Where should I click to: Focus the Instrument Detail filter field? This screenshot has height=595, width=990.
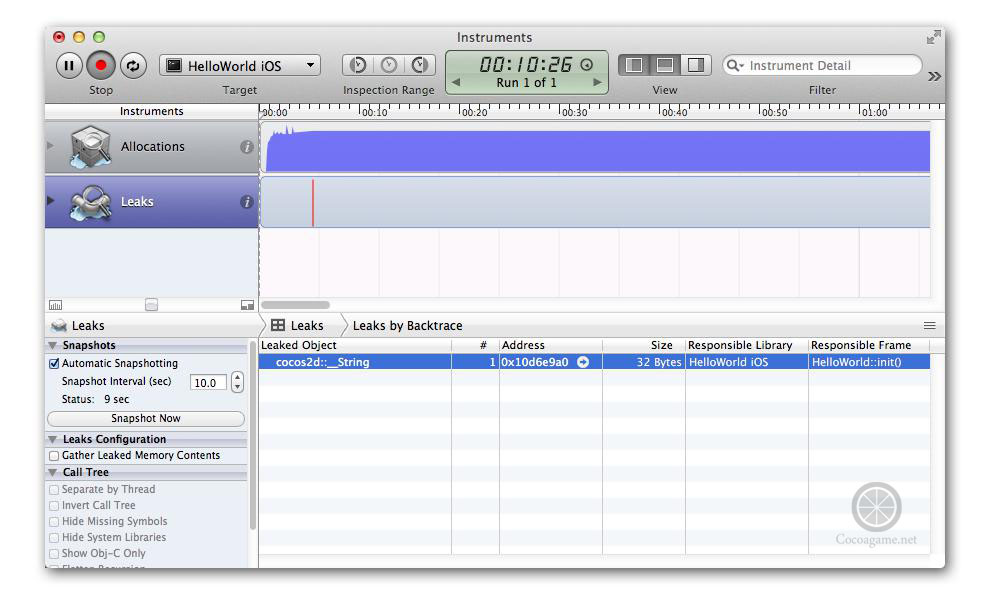point(822,65)
